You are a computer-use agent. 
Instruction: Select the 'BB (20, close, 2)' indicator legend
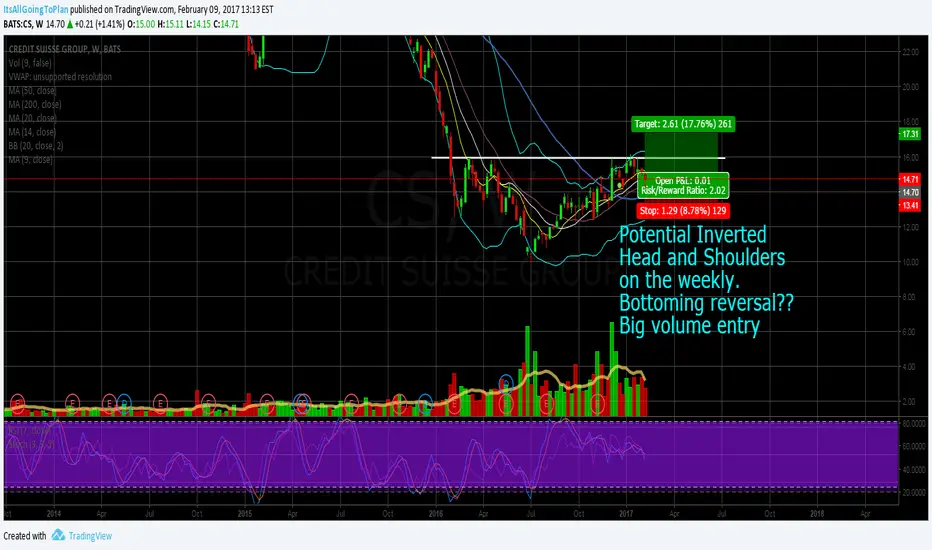(x=36, y=146)
